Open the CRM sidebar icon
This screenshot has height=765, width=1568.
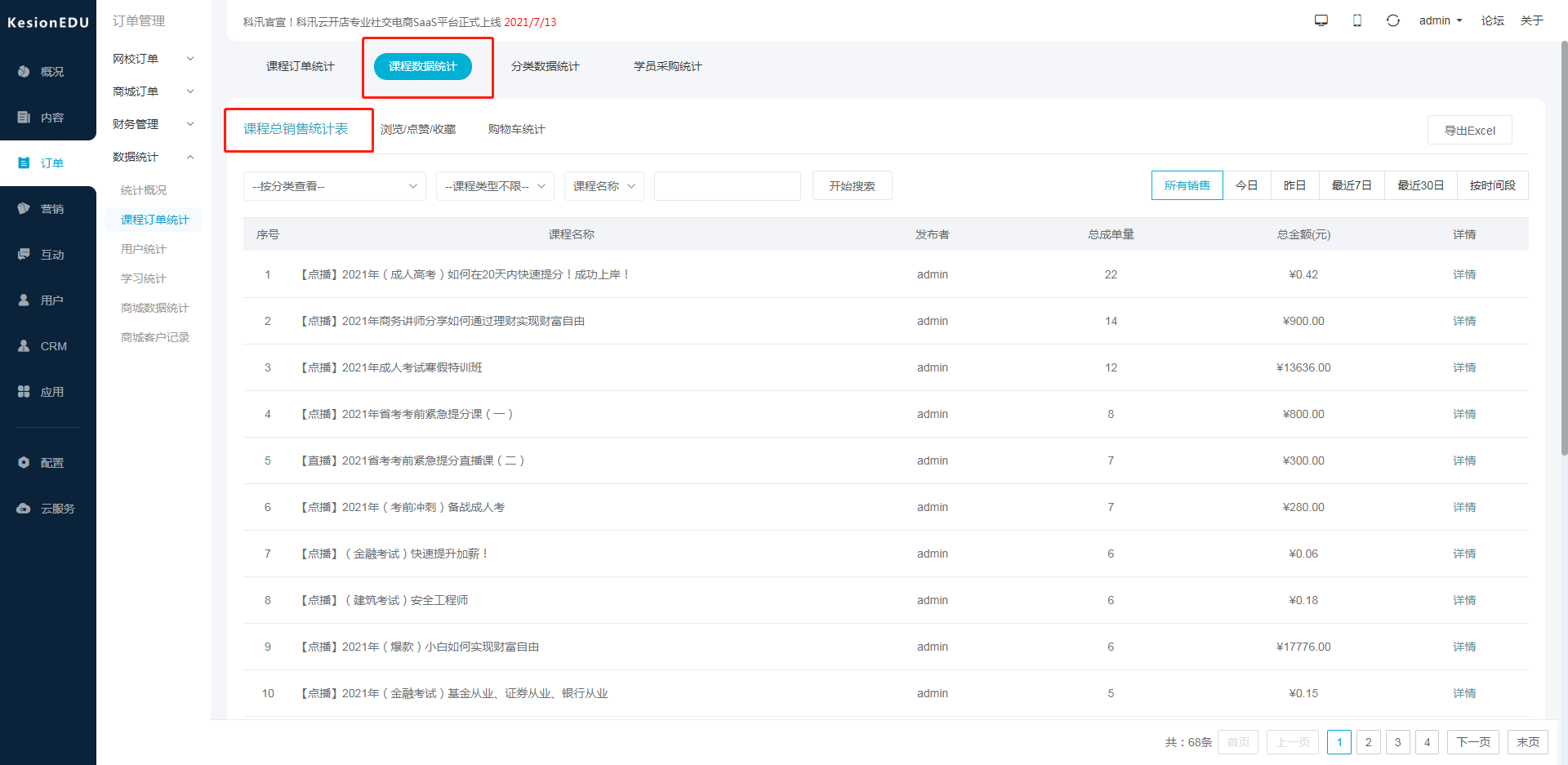[24, 346]
